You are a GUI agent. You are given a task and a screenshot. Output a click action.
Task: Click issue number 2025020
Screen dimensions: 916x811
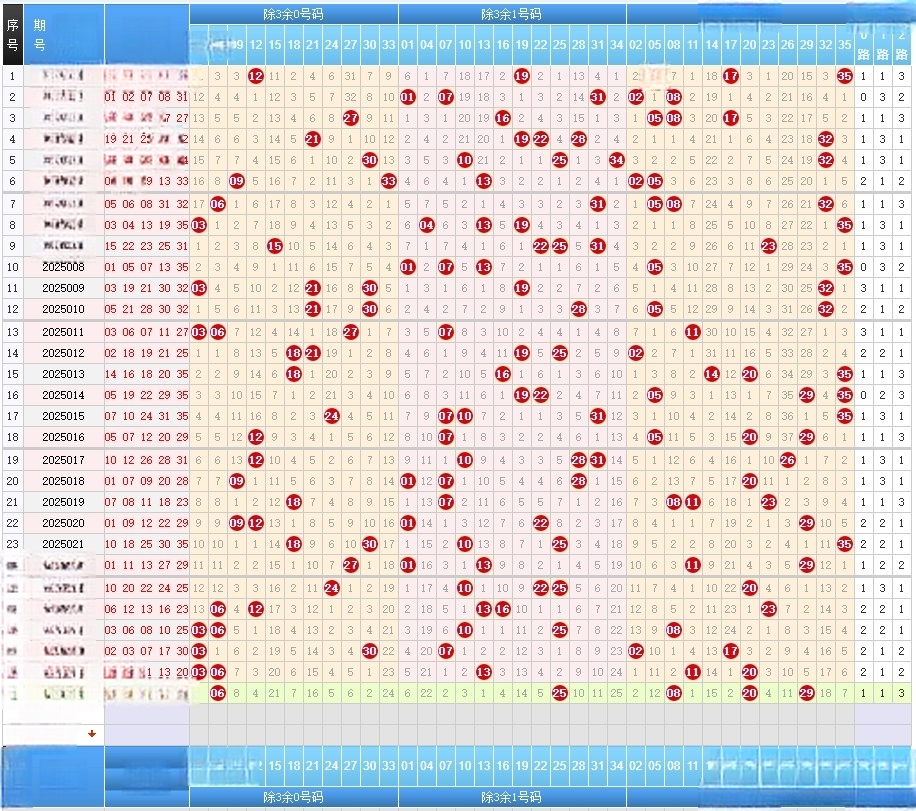tap(63, 523)
